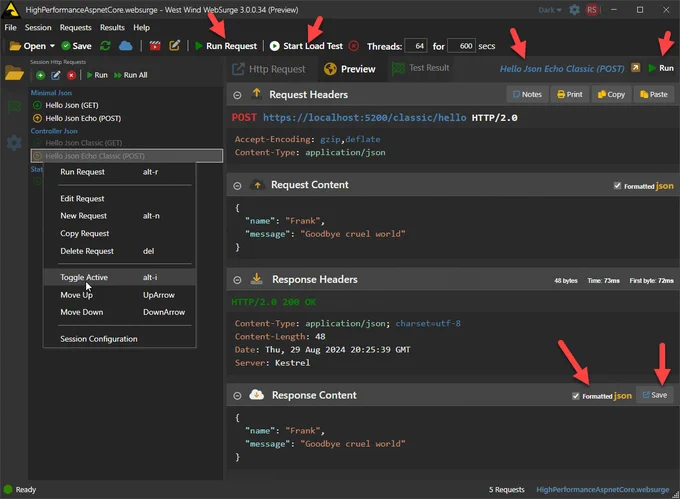This screenshot has height=499, width=680.
Task: Click the Print button
Action: 570,94
